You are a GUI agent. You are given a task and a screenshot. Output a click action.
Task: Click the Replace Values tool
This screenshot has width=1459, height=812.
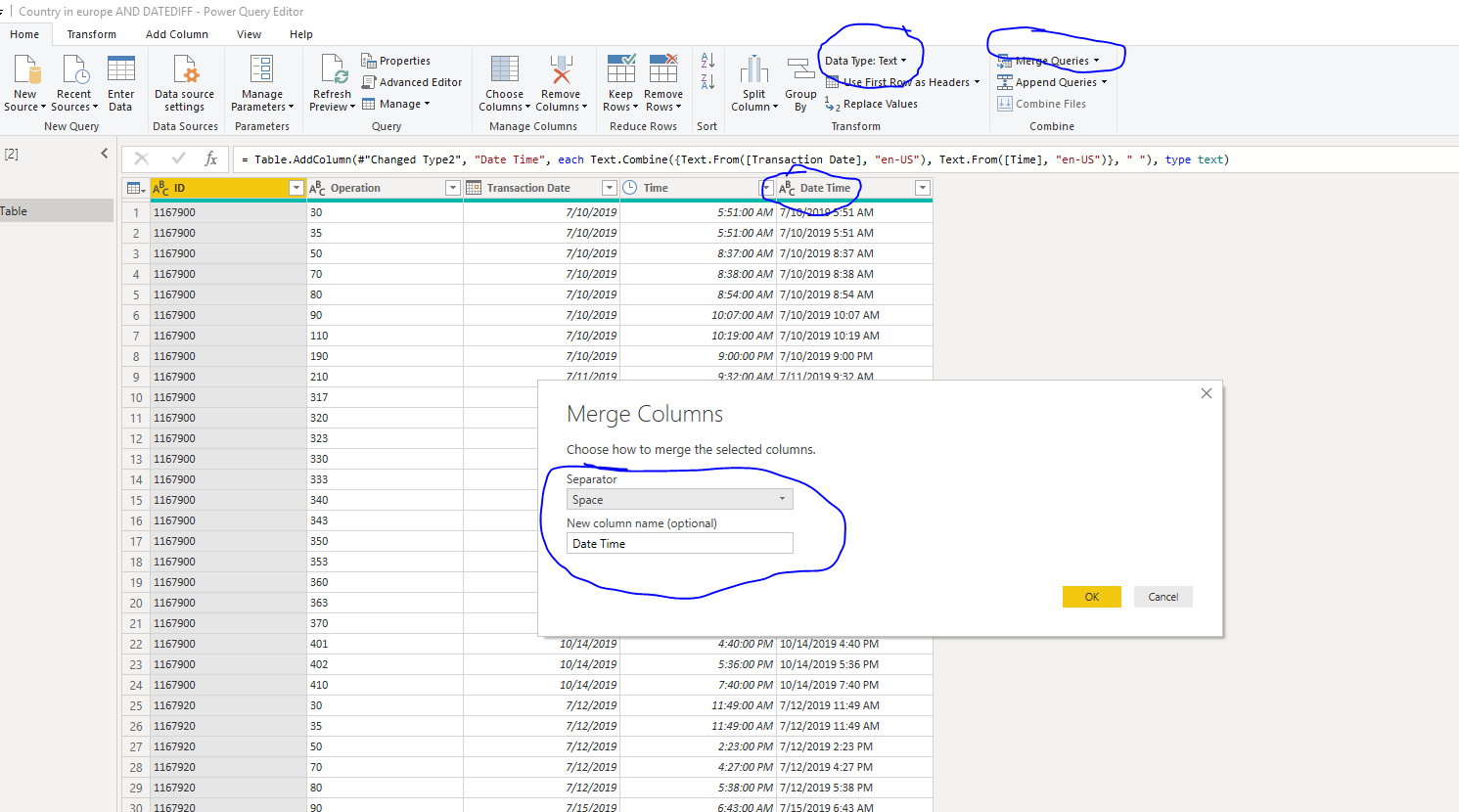(872, 104)
